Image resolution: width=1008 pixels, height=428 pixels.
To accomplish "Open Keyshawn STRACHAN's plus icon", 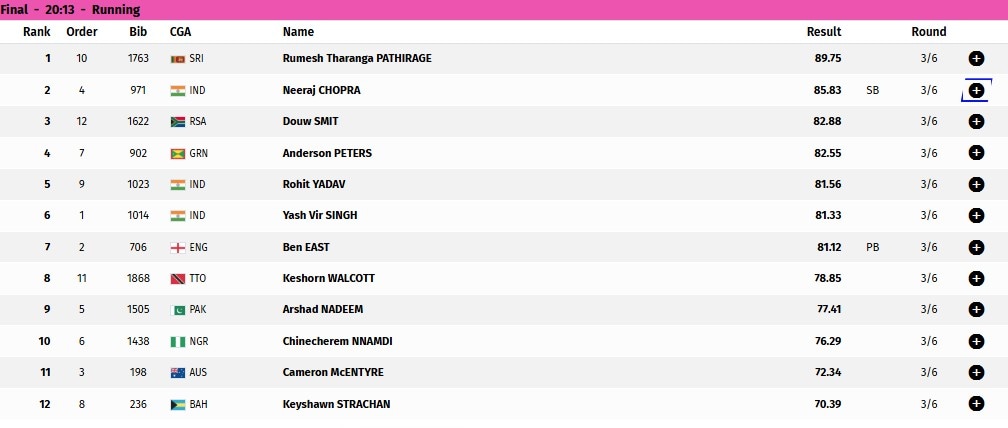I will point(976,404).
